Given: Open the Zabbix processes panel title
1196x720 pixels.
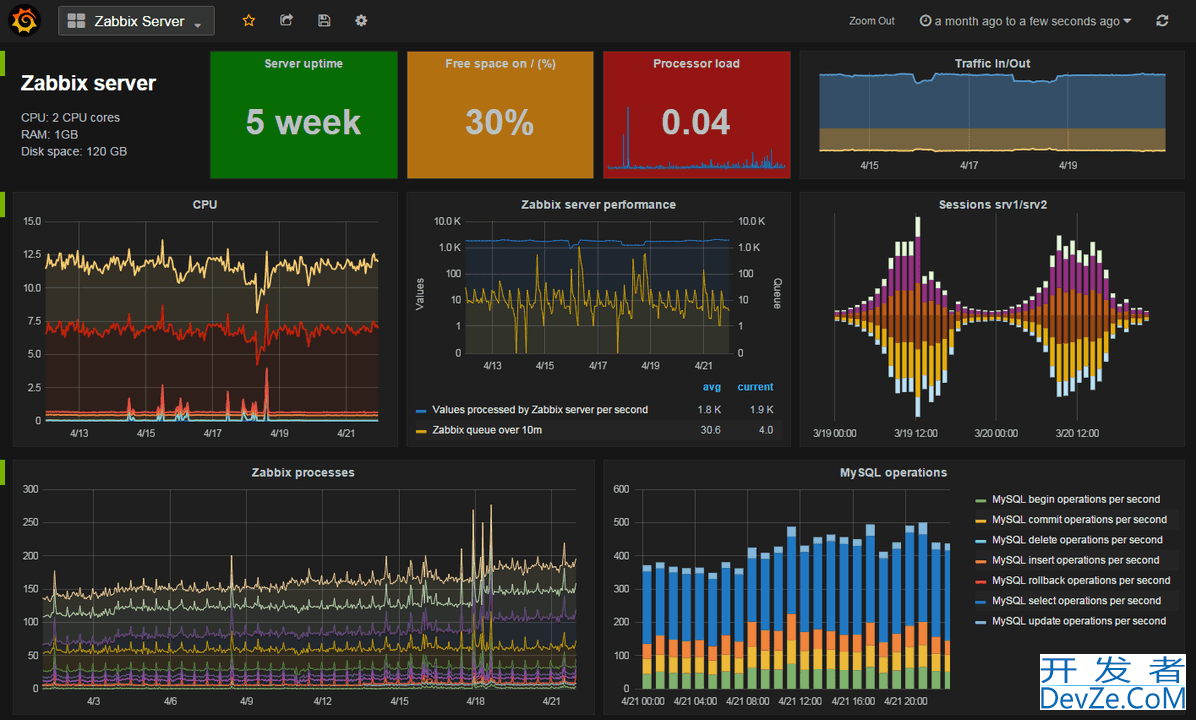Looking at the screenshot, I should (303, 473).
